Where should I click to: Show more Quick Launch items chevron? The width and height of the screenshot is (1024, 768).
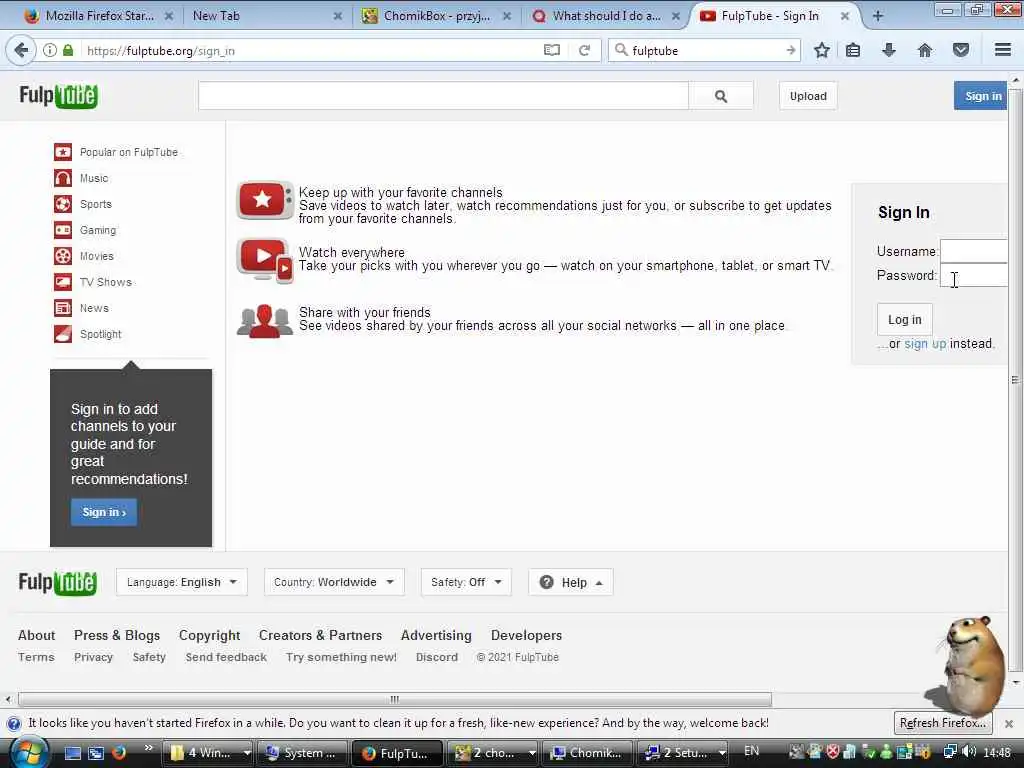(148, 748)
